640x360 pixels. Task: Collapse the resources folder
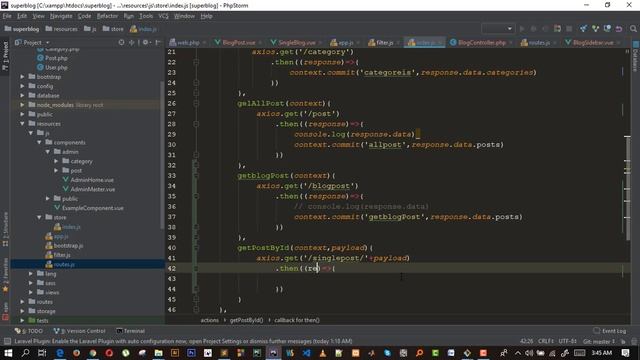click(x=22, y=124)
